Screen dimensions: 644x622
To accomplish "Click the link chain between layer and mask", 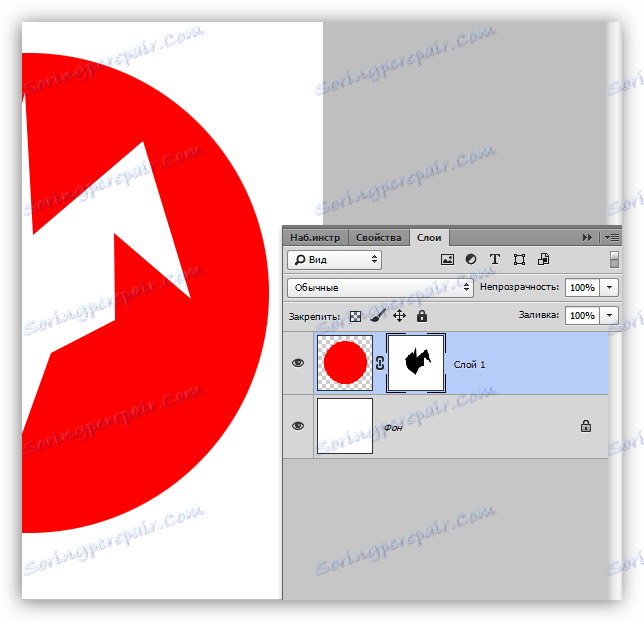I will 380,363.
